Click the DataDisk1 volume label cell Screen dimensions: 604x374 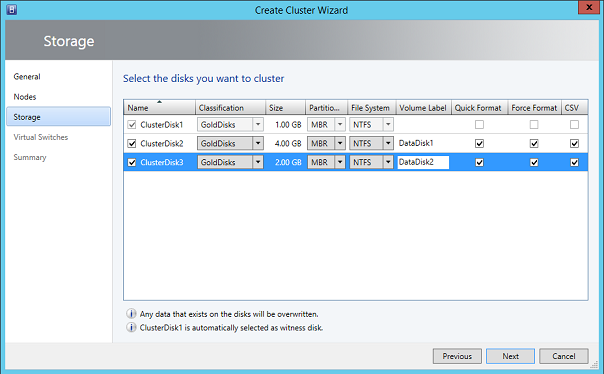pyautogui.click(x=416, y=143)
